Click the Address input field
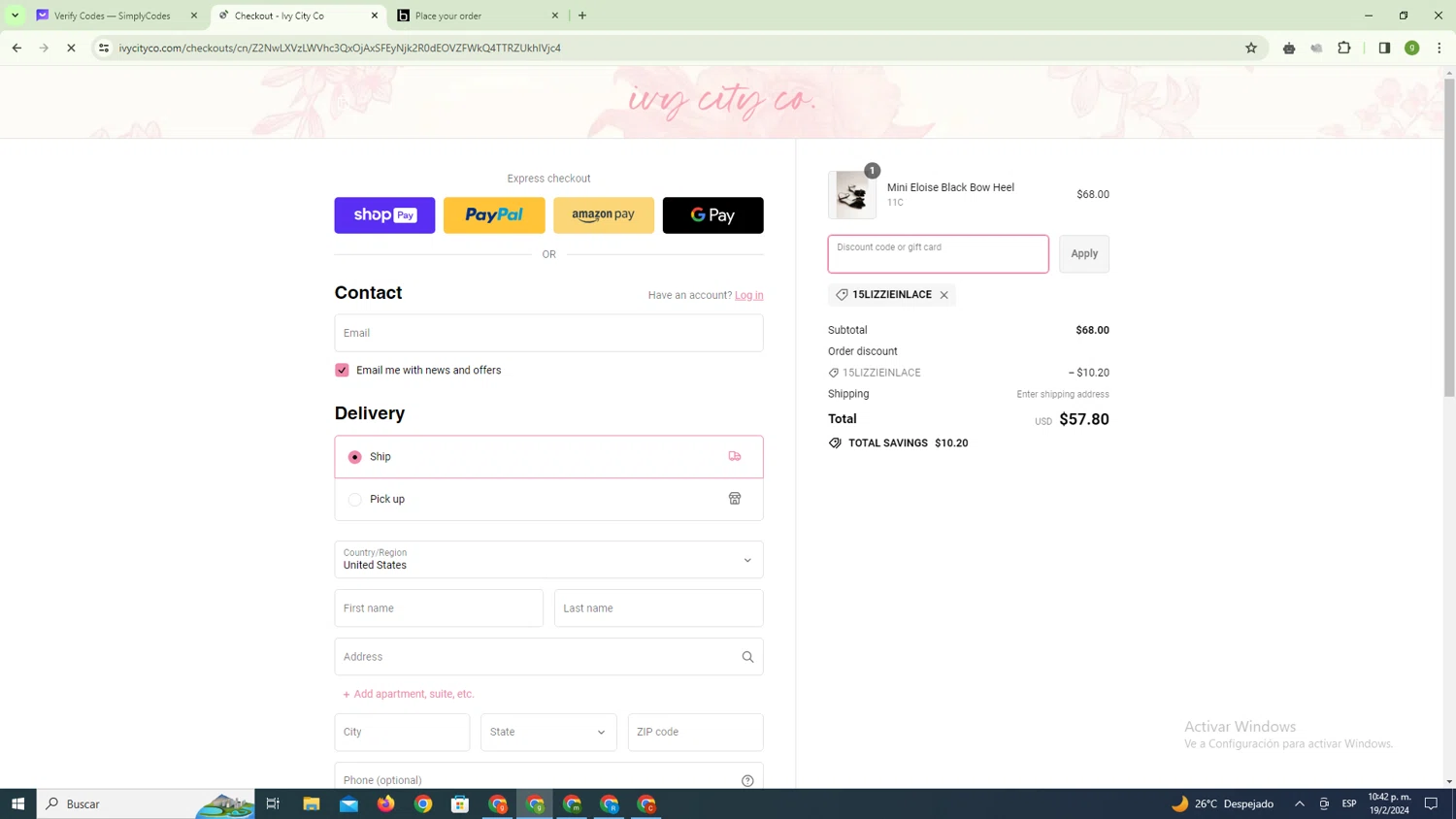The image size is (1456, 819). (x=548, y=657)
